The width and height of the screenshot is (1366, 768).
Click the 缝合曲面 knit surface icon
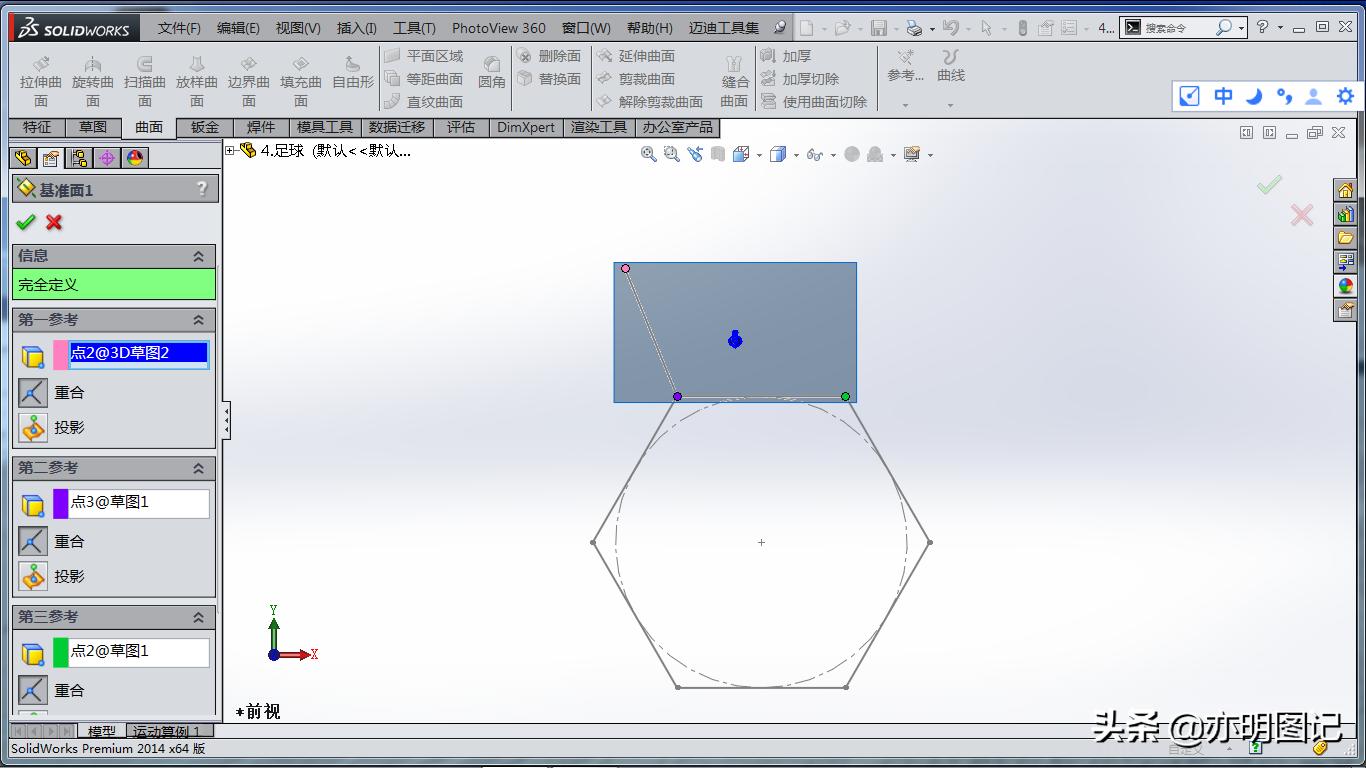(x=733, y=72)
